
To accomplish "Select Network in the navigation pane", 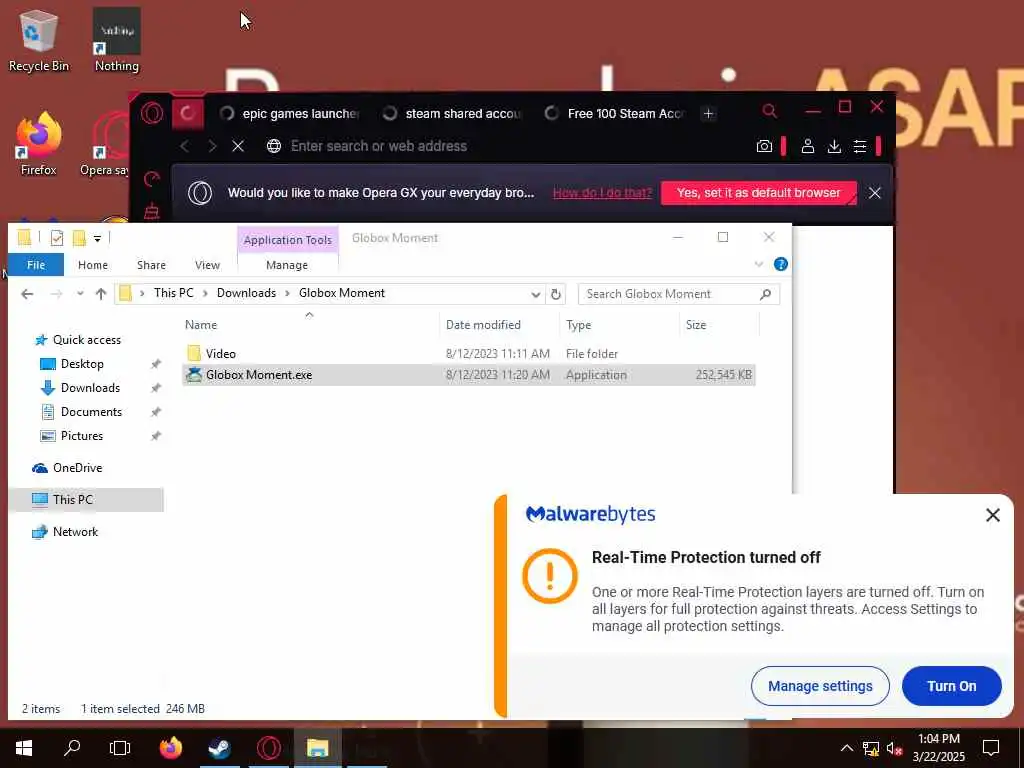I will coord(75,532).
